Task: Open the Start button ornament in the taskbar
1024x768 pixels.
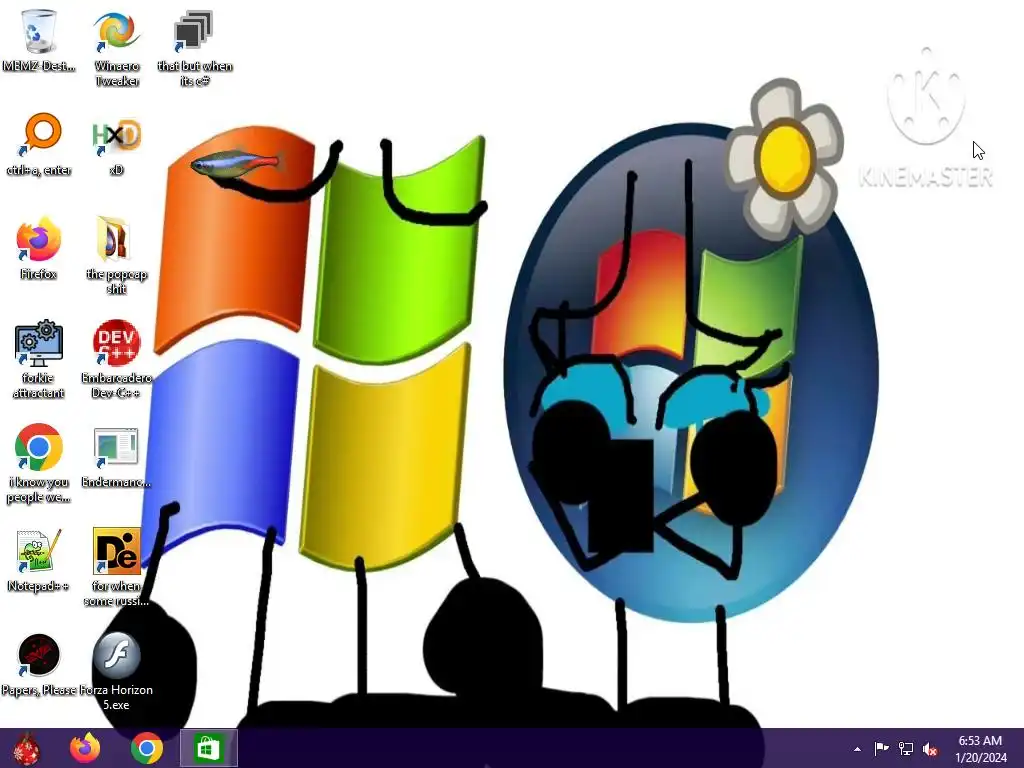Action: [26, 748]
